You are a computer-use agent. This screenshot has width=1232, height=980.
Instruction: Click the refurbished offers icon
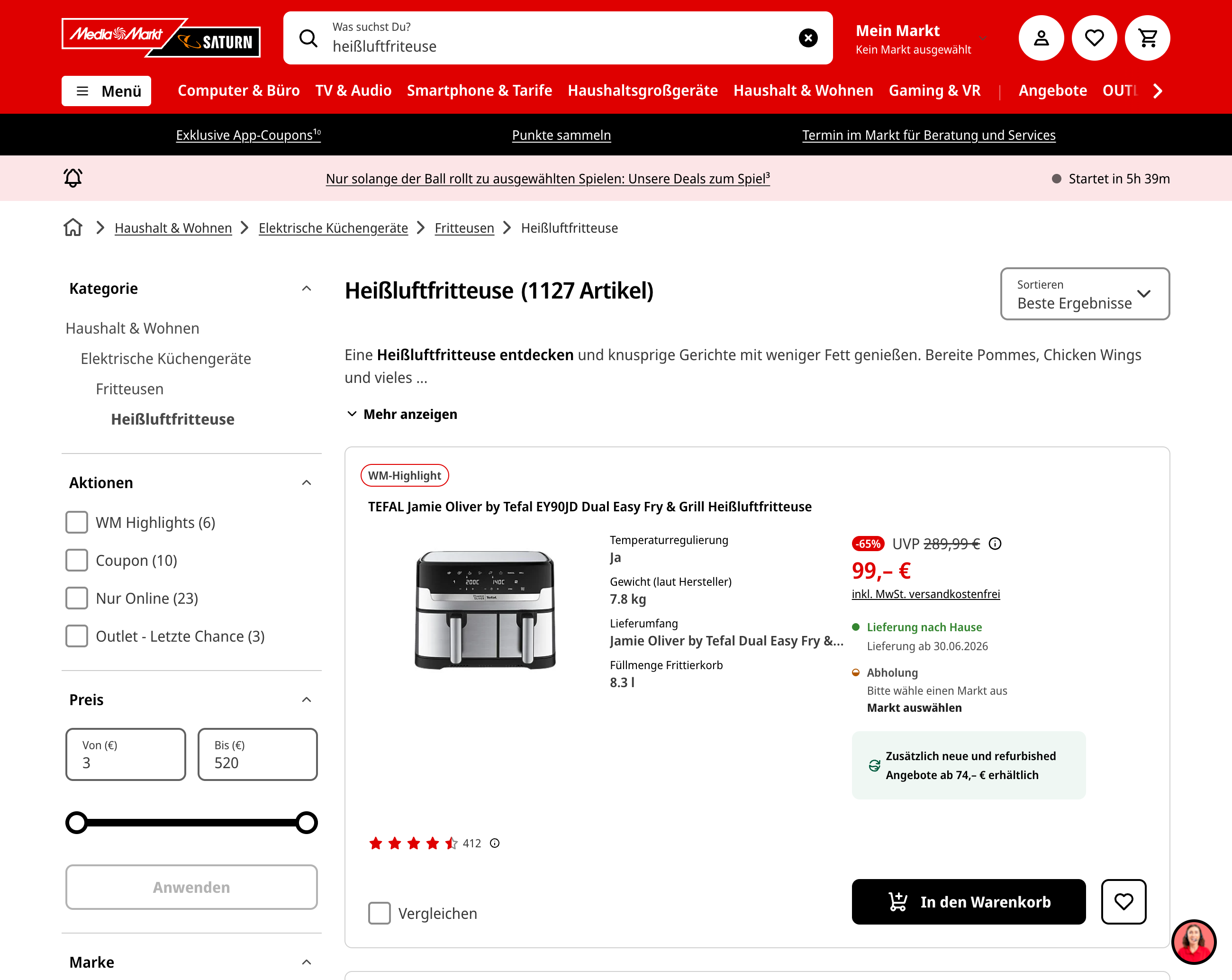click(874, 765)
